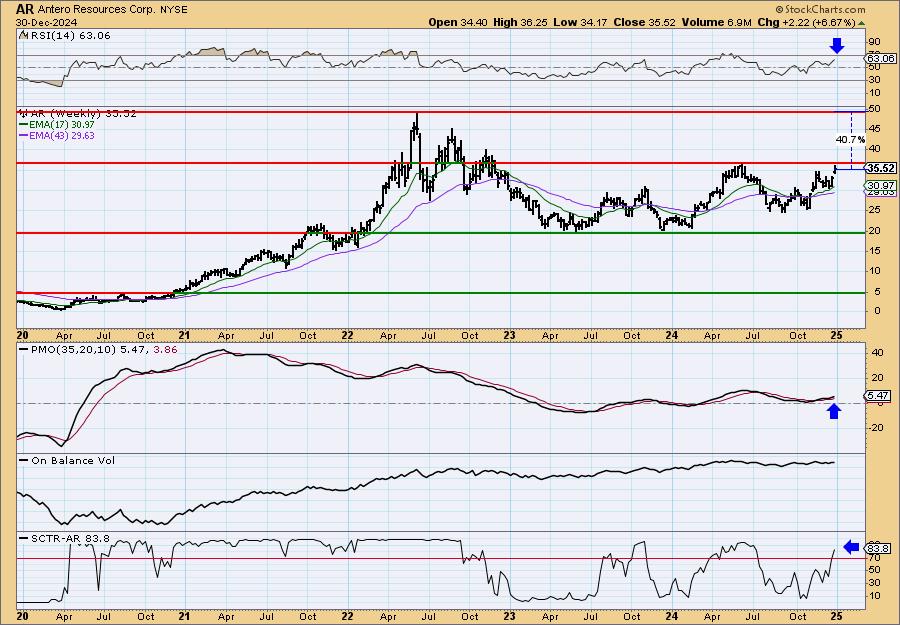Click the 5.47 PMO value tag

point(879,395)
